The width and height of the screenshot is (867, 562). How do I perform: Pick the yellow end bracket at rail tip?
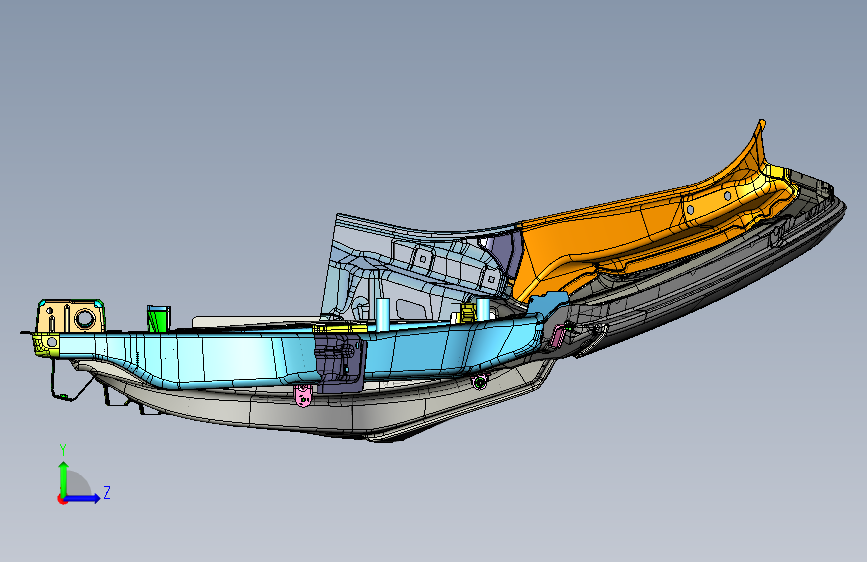click(45, 344)
